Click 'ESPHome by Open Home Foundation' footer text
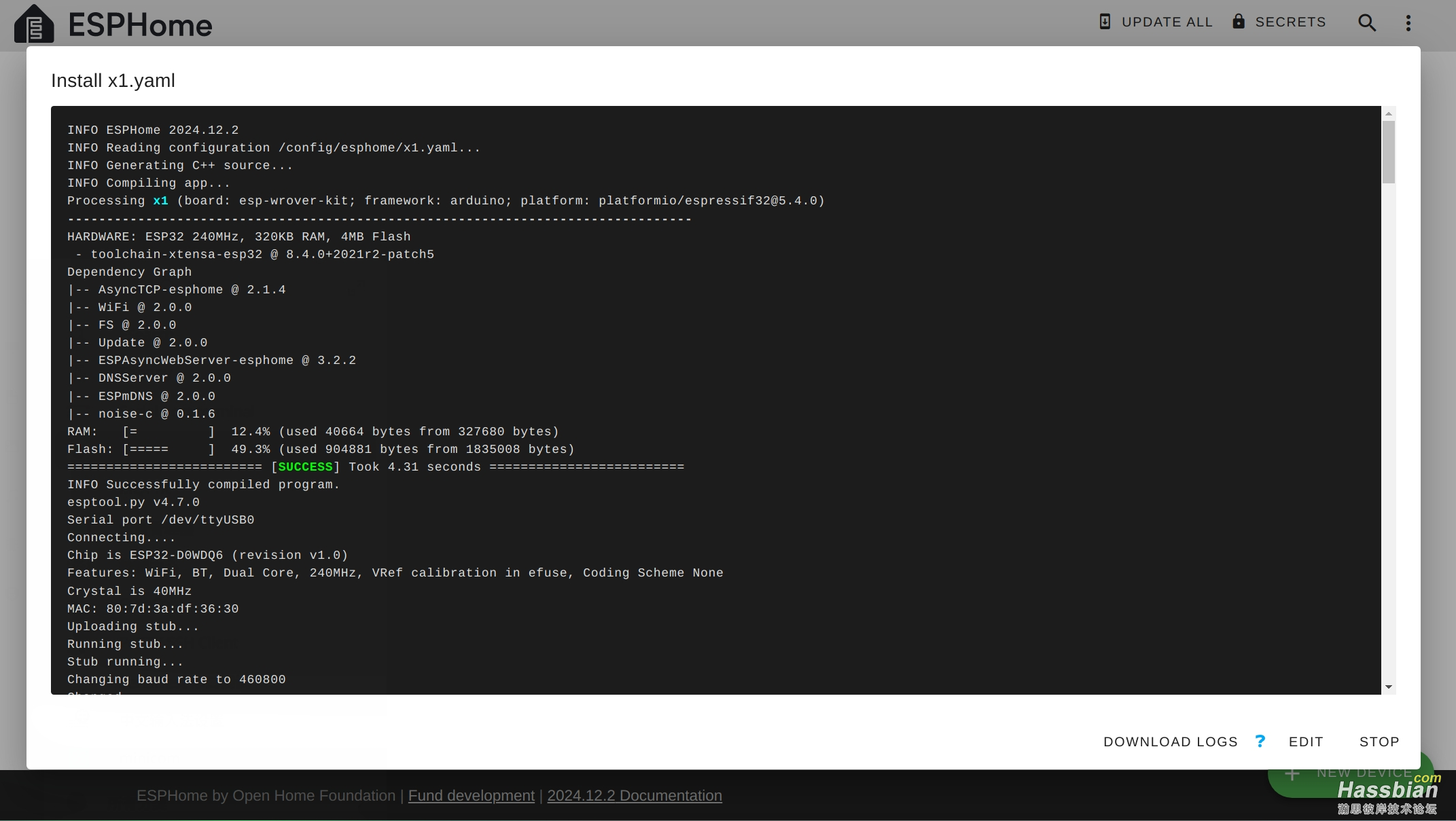The image size is (1456, 821). (266, 795)
